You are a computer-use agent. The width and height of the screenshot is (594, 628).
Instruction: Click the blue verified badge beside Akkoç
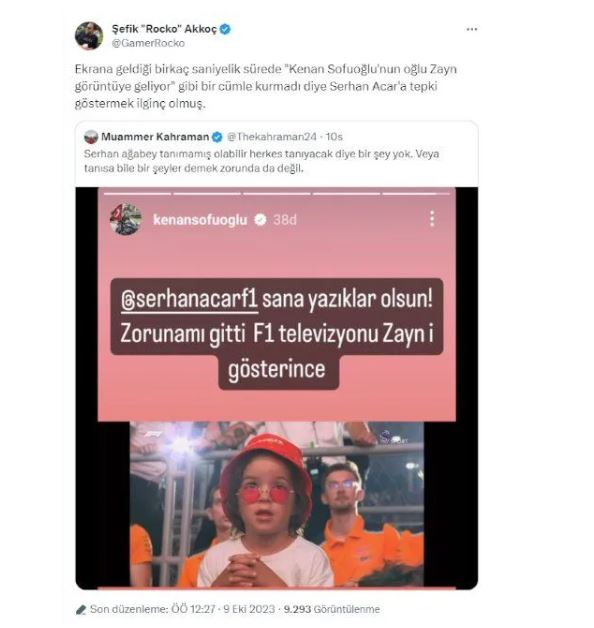coord(226,29)
